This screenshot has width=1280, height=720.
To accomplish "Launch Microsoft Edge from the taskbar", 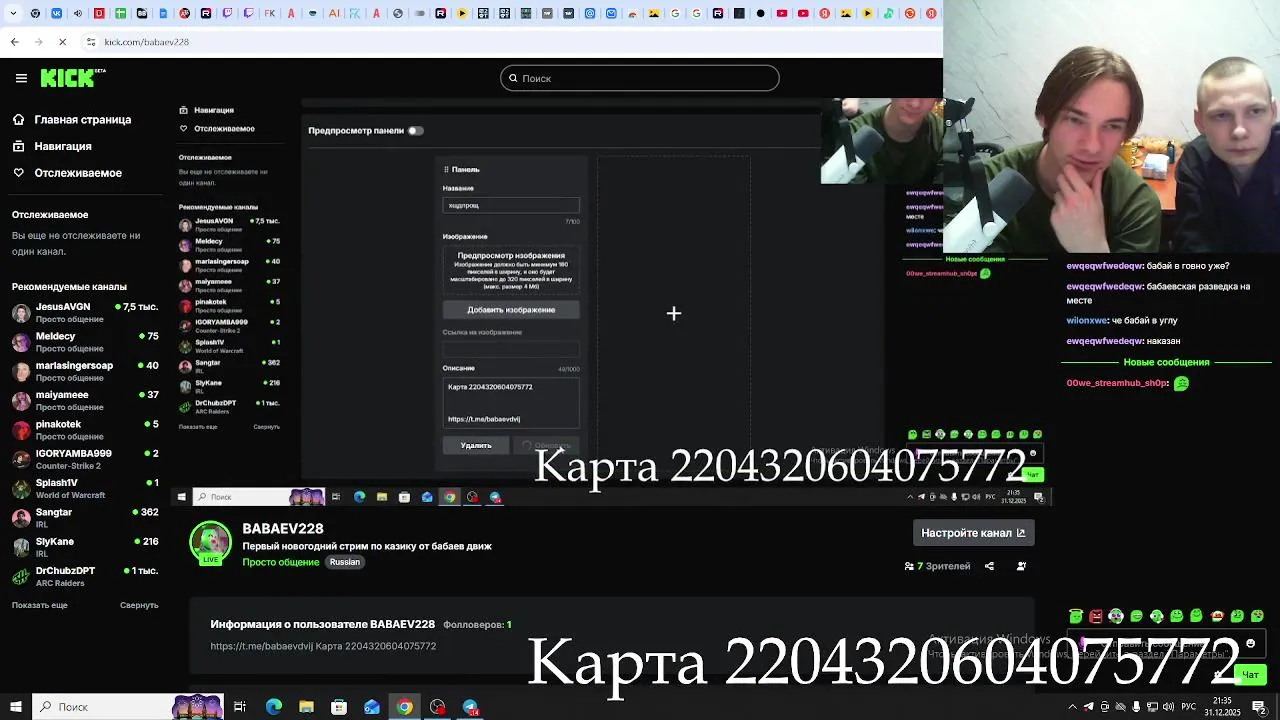I will pyautogui.click(x=273, y=707).
